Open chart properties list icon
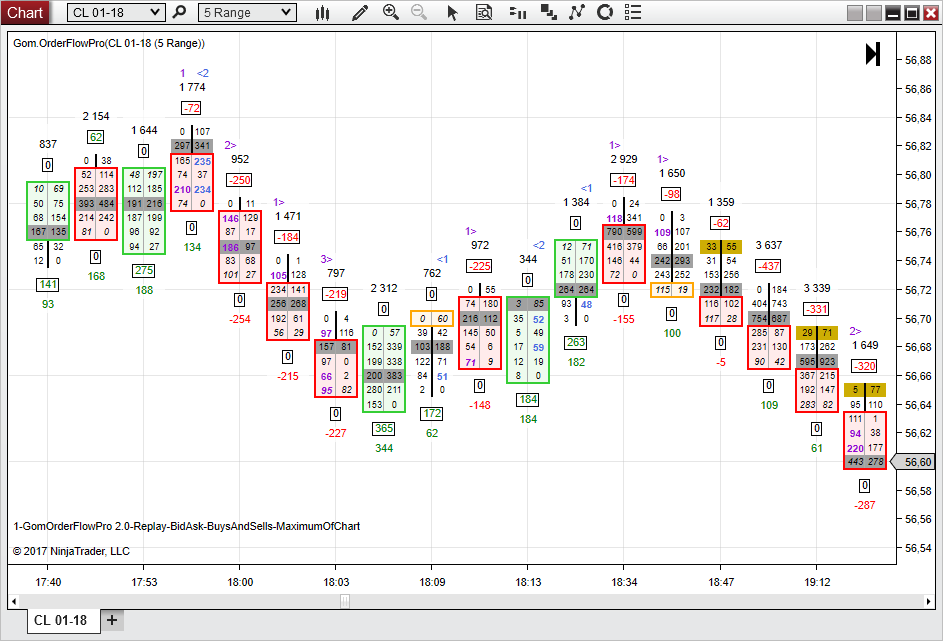This screenshot has width=943, height=641. coord(632,12)
